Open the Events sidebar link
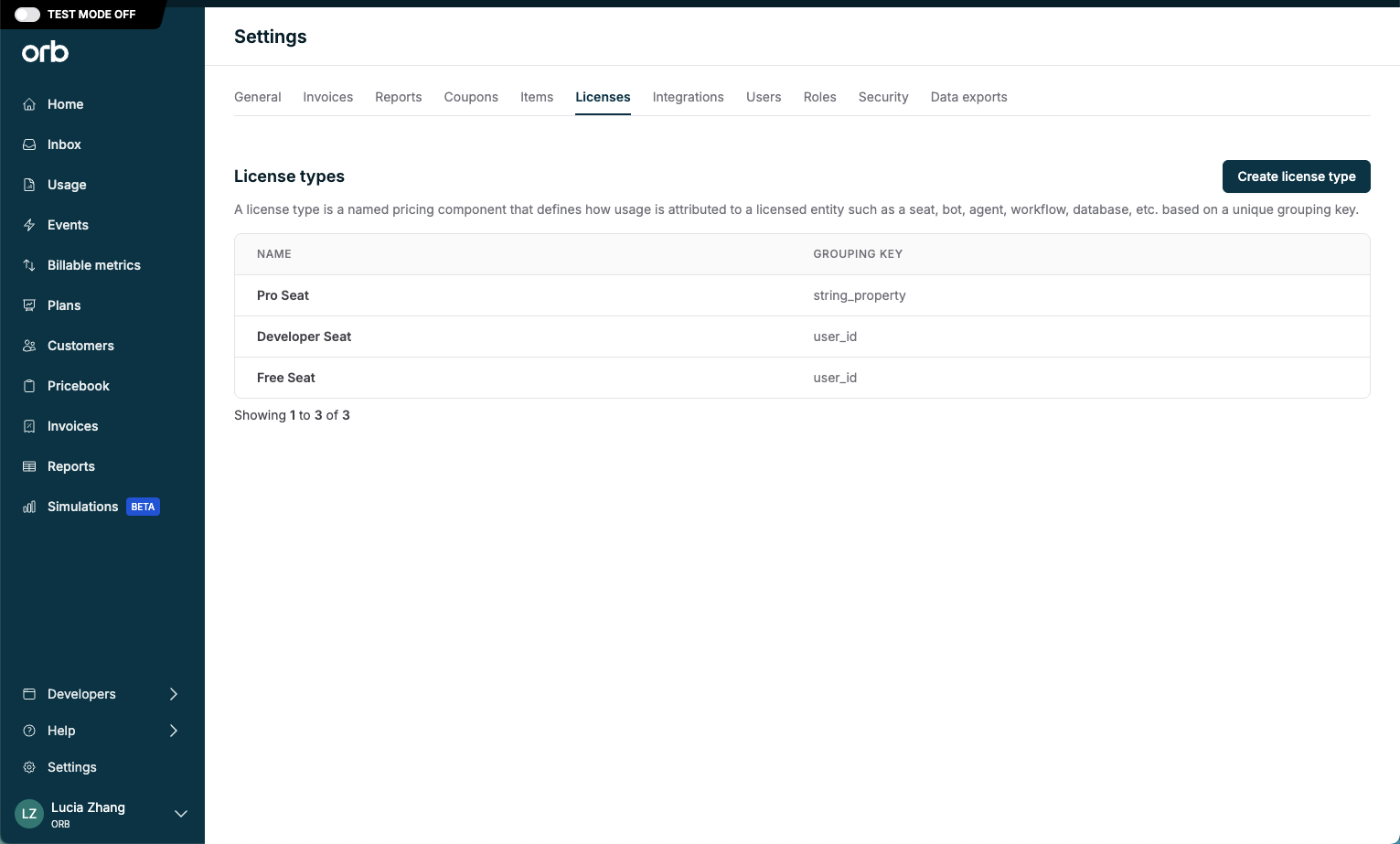Viewport: 1400px width, 844px height. (x=68, y=225)
